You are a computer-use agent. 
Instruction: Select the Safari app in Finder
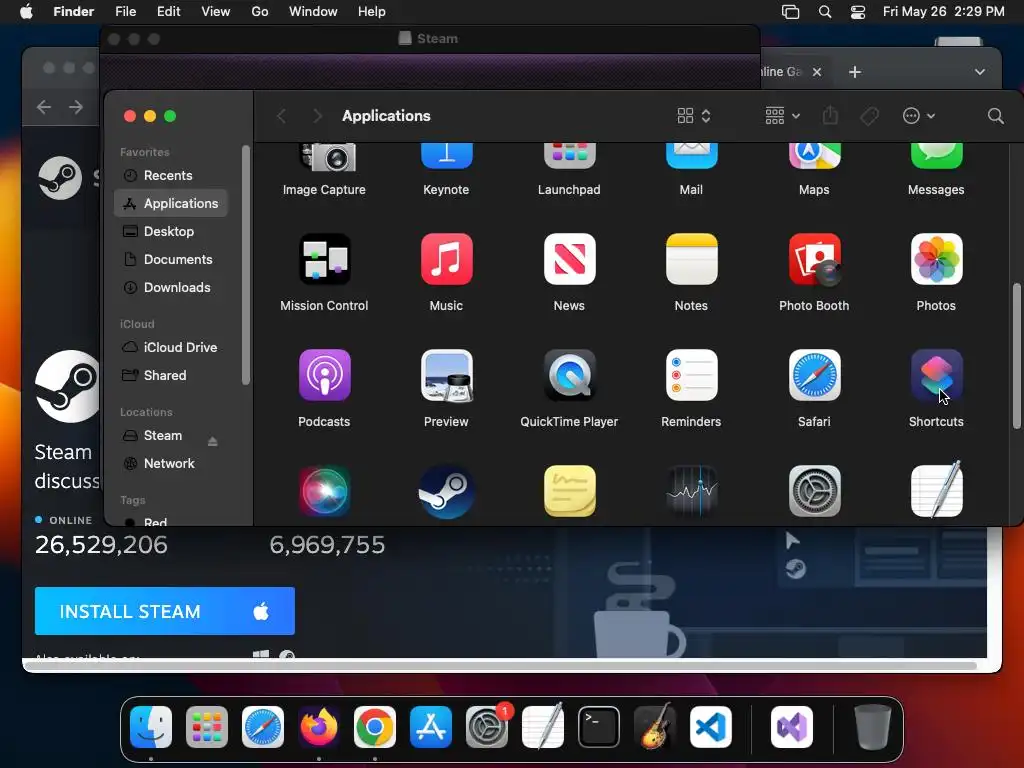(814, 375)
